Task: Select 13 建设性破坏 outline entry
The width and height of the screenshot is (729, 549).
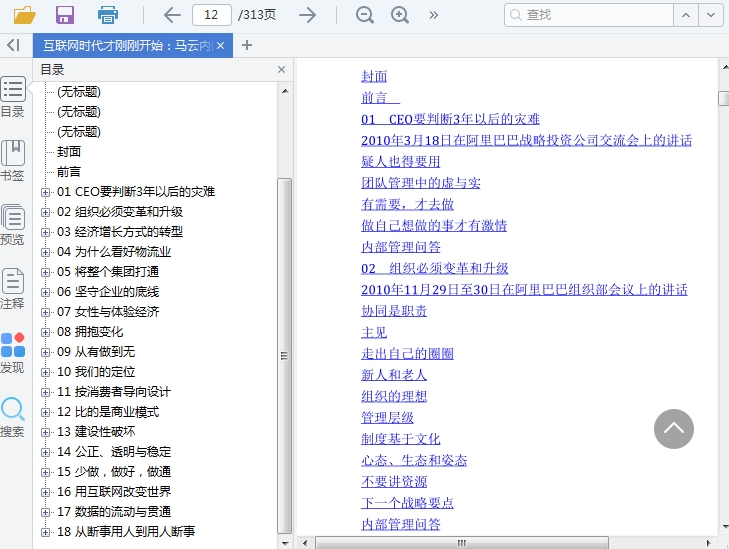Action: pos(96,431)
